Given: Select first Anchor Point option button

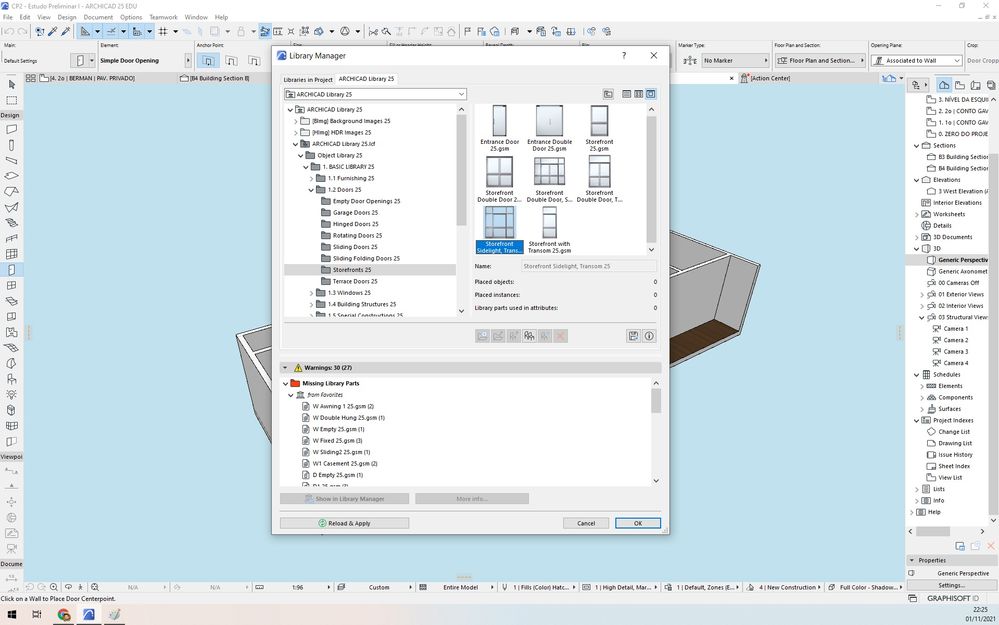Looking at the screenshot, I should 208,61.
